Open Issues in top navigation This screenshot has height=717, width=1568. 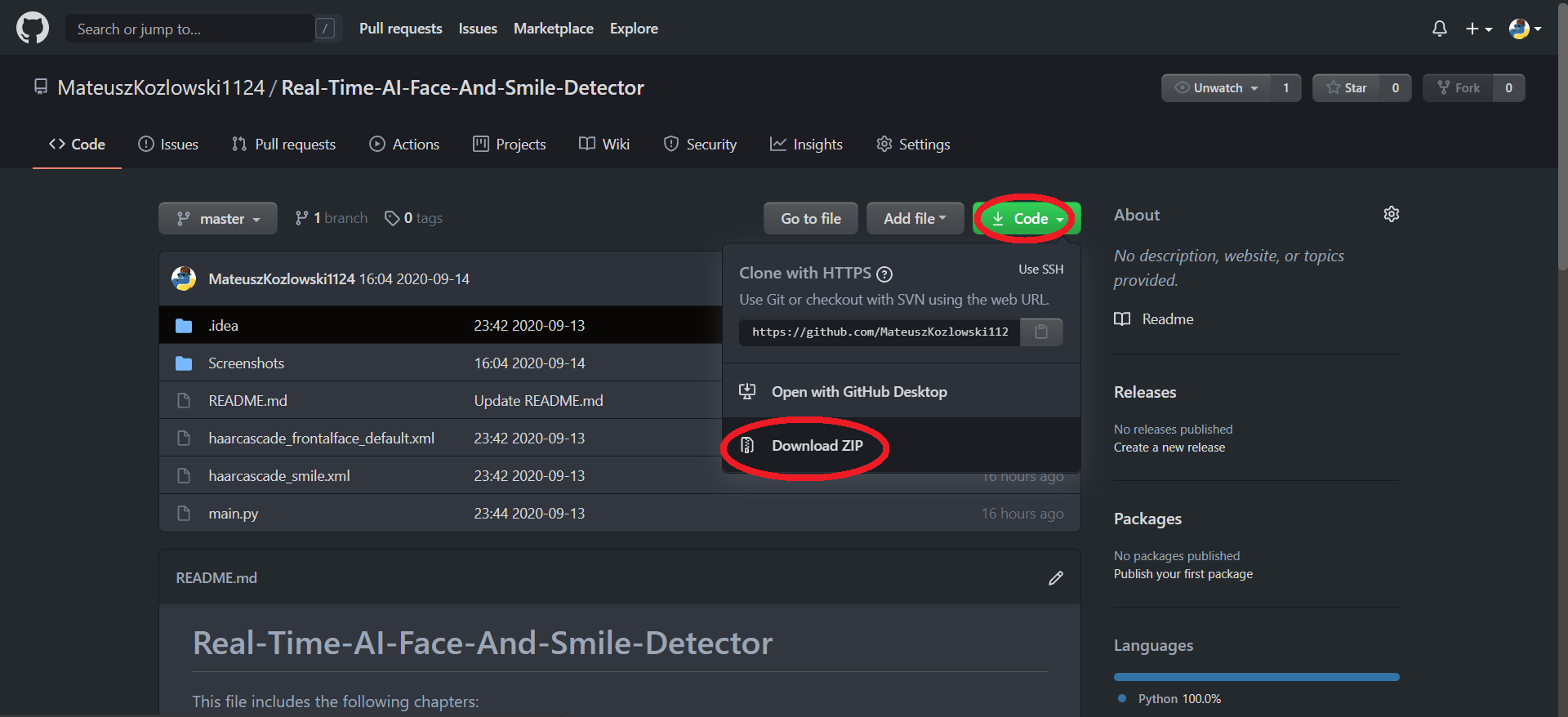pyautogui.click(x=478, y=29)
